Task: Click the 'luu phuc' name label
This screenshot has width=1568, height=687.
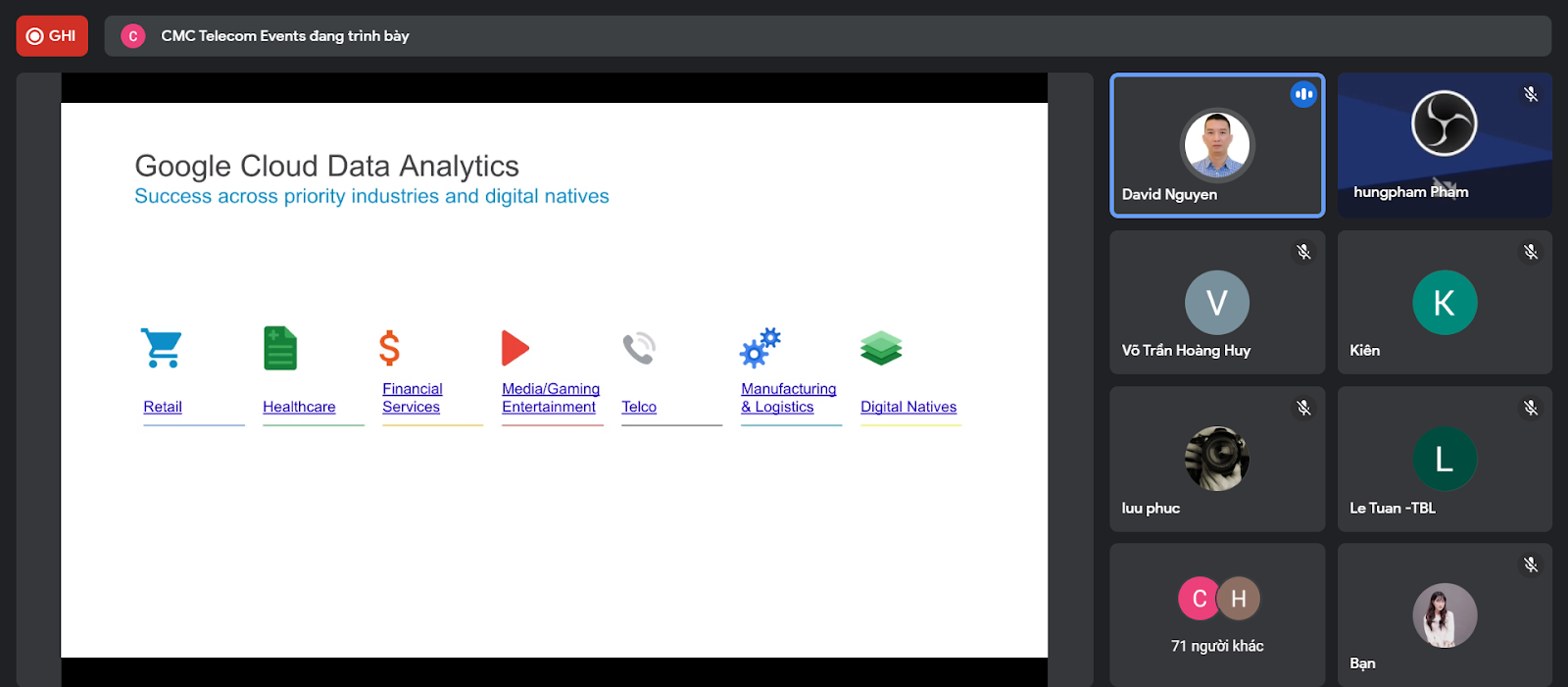Action: [x=1151, y=508]
